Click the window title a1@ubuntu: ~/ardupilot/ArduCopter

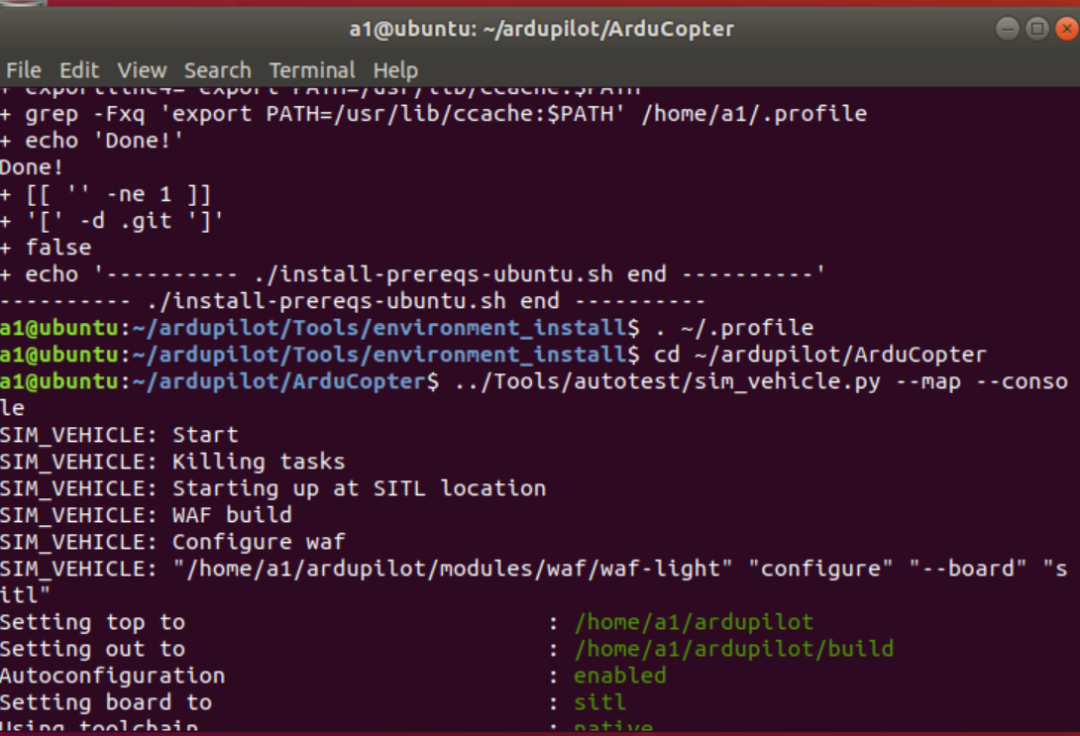point(541,29)
